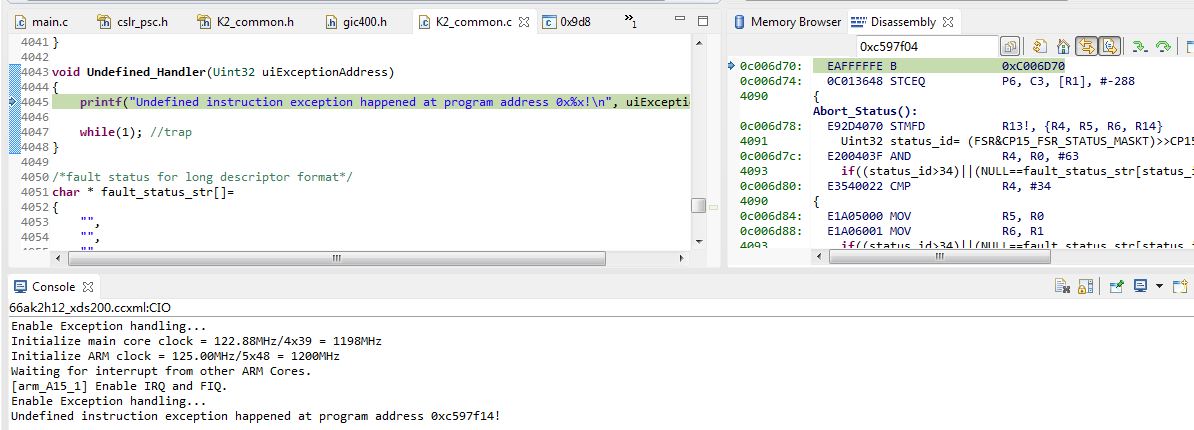Viewport: 1194px width, 430px height.
Task: Close the K2_common.c editor tab
Action: (x=524, y=22)
